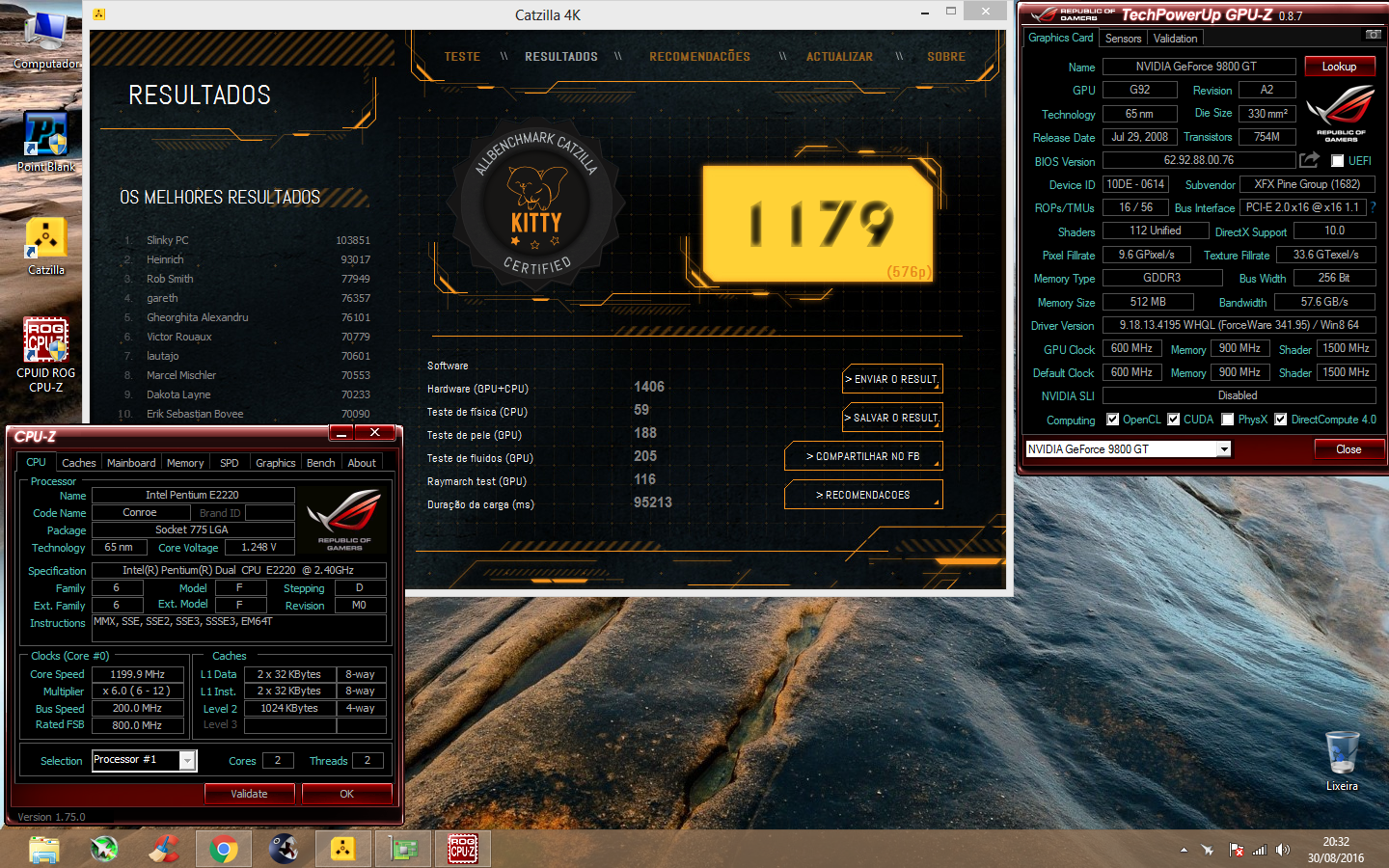This screenshot has width=1389, height=868.
Task: Open the ACTUALIZAR menu in Catzilla
Action: pos(839,57)
